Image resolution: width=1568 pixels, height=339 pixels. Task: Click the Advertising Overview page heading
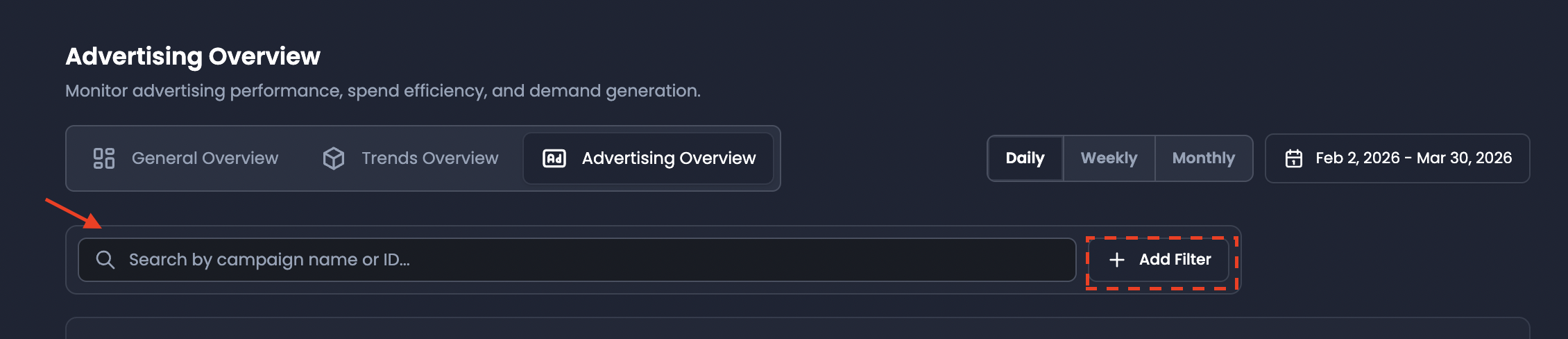pyautogui.click(x=193, y=56)
